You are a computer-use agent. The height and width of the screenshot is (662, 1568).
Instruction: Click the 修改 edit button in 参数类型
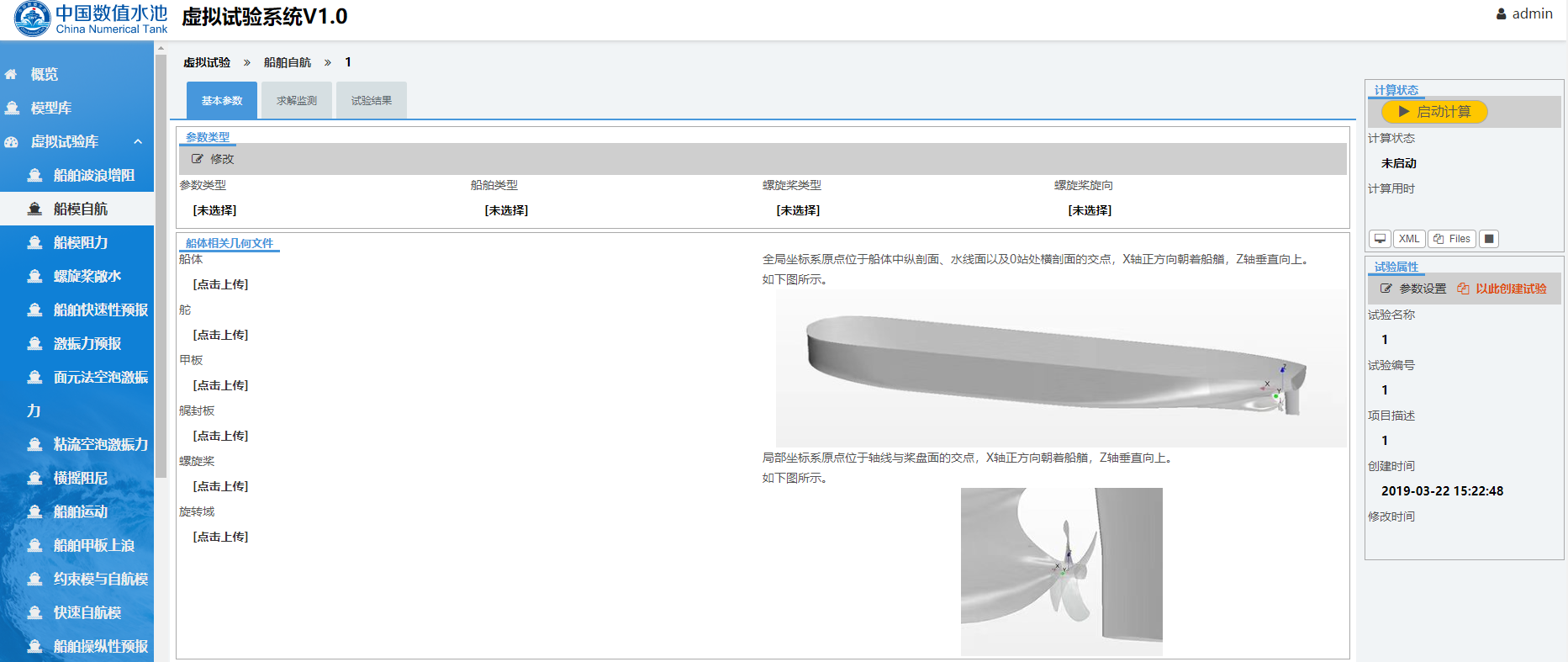click(214, 159)
